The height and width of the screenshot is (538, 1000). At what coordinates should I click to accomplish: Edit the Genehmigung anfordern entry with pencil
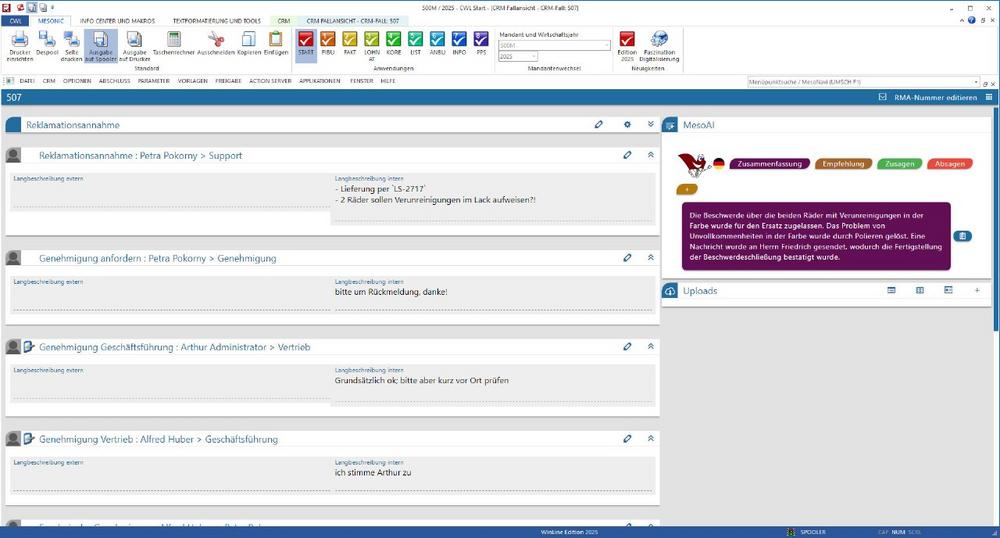click(x=627, y=258)
